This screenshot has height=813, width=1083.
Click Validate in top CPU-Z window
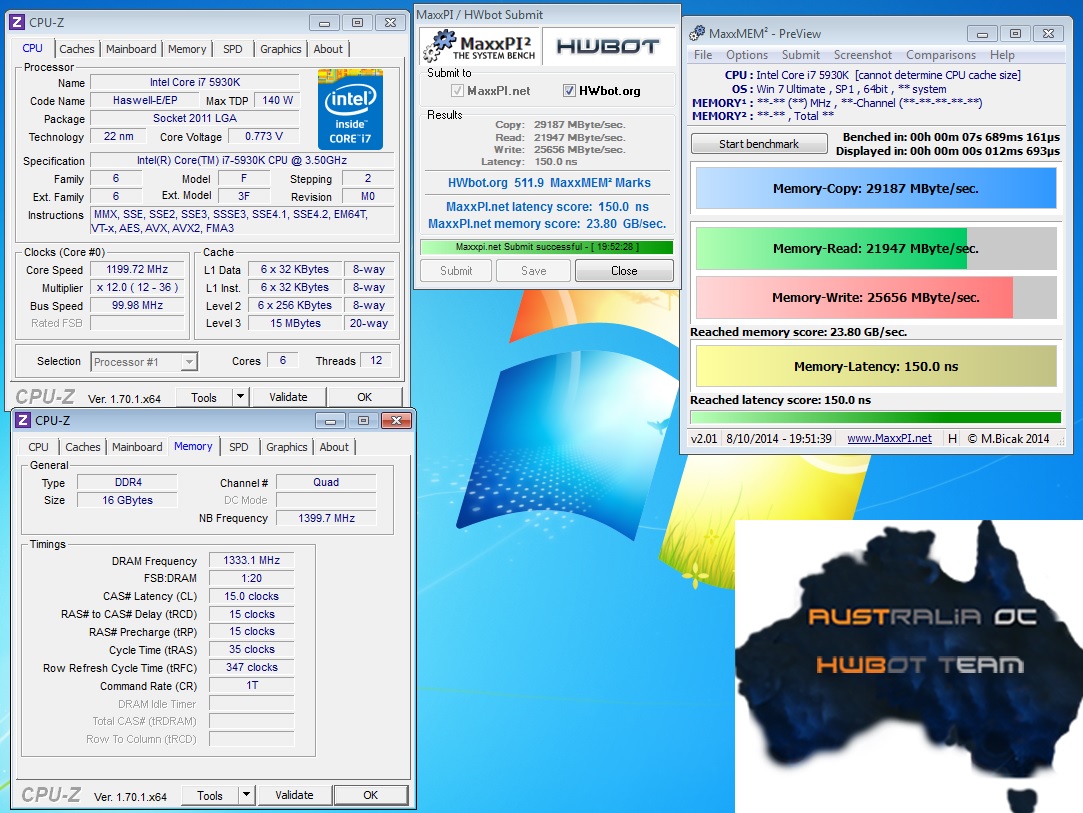tap(288, 397)
